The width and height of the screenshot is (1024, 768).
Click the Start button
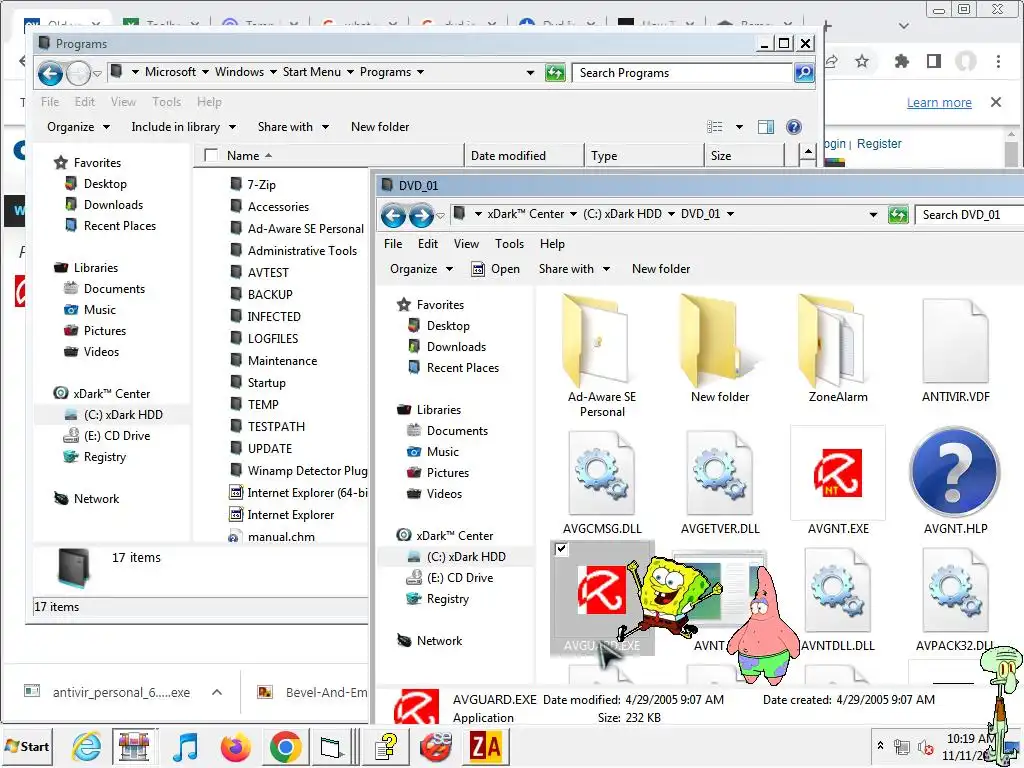[x=27, y=746]
